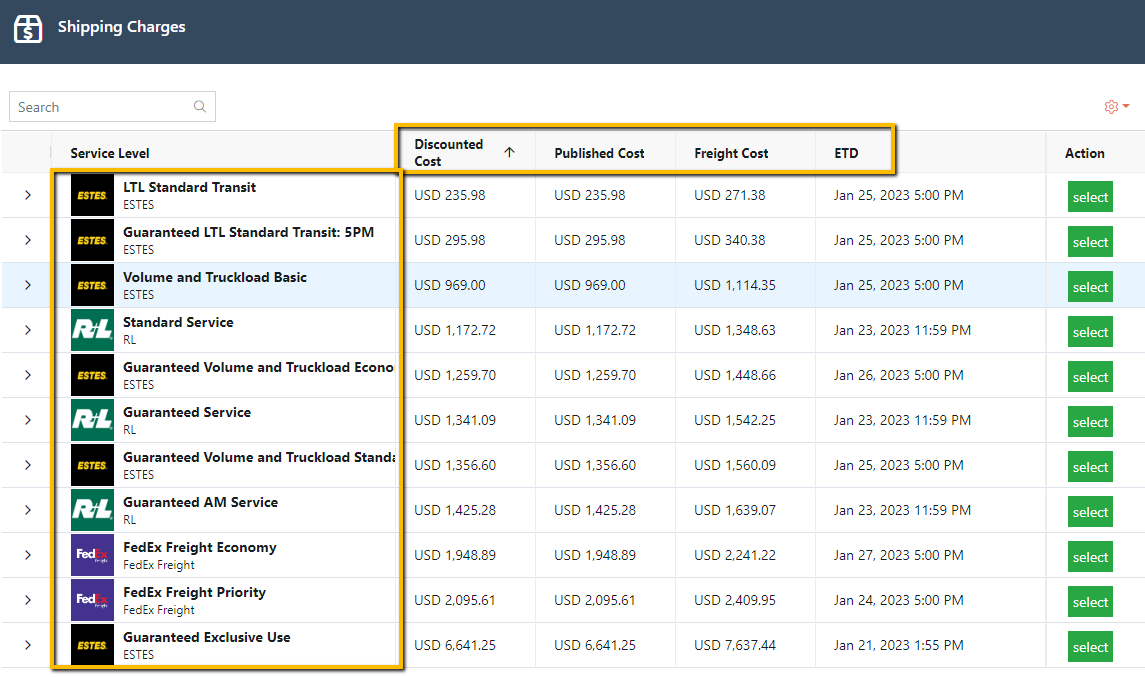
Task: Click the Shipping Charges header icon
Action: pyautogui.click(x=28, y=28)
